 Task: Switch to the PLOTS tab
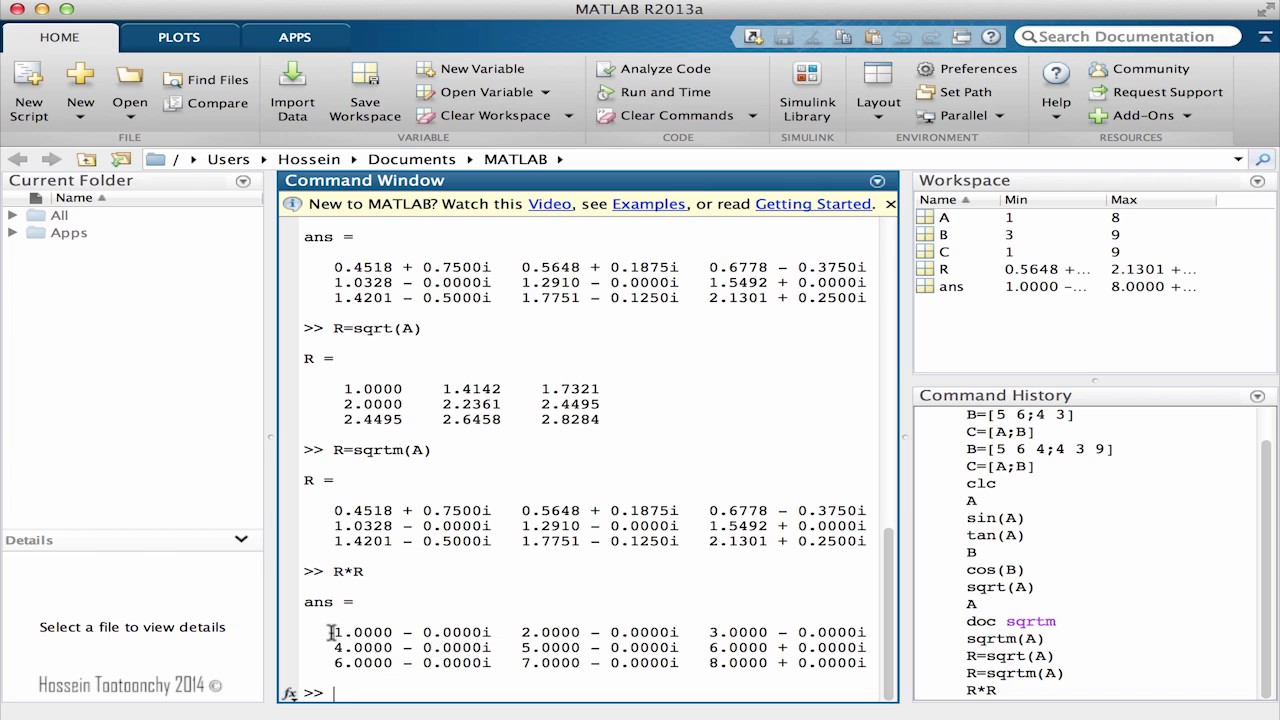(x=179, y=37)
